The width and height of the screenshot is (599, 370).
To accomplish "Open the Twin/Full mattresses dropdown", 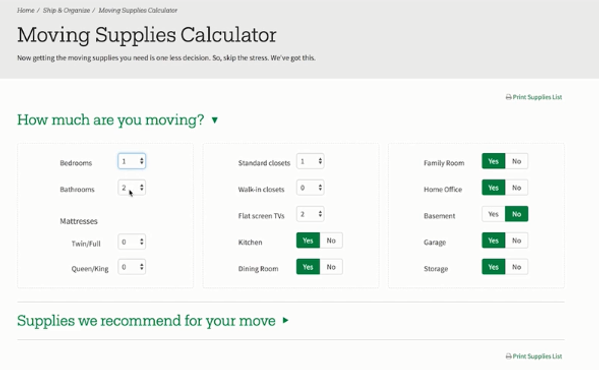I will click(131, 242).
